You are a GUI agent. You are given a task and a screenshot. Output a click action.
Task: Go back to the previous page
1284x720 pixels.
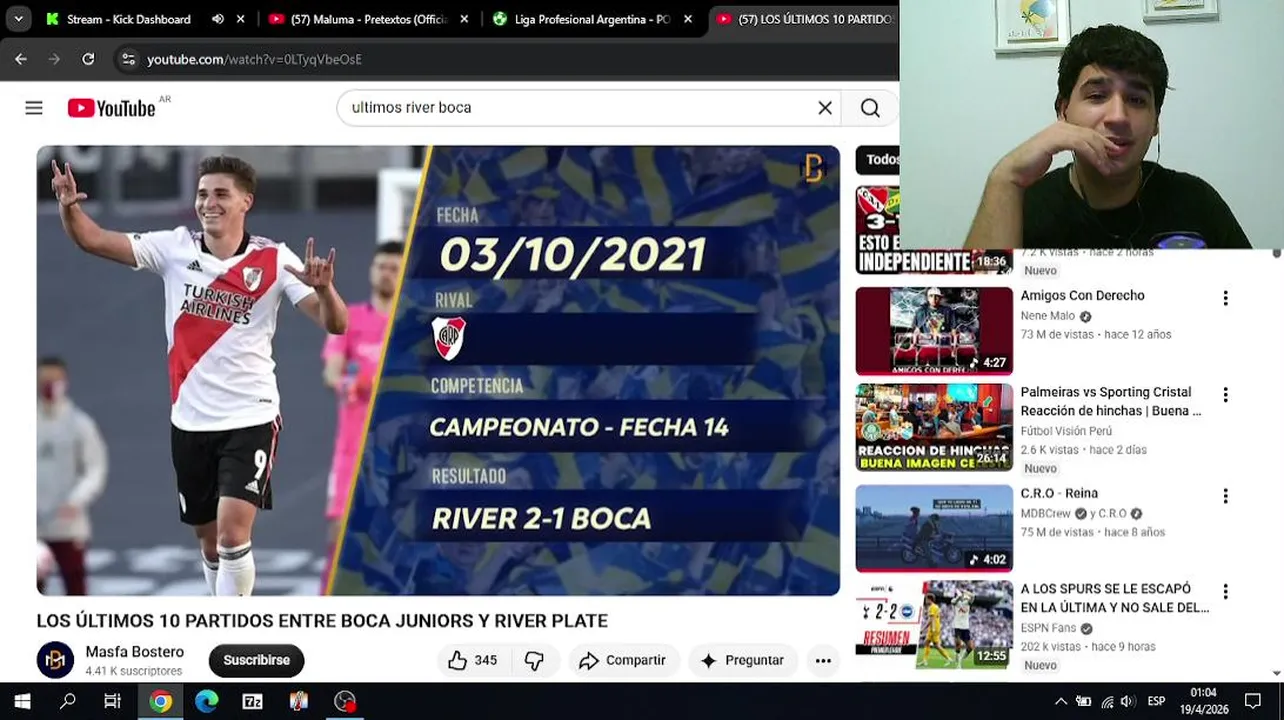21,59
